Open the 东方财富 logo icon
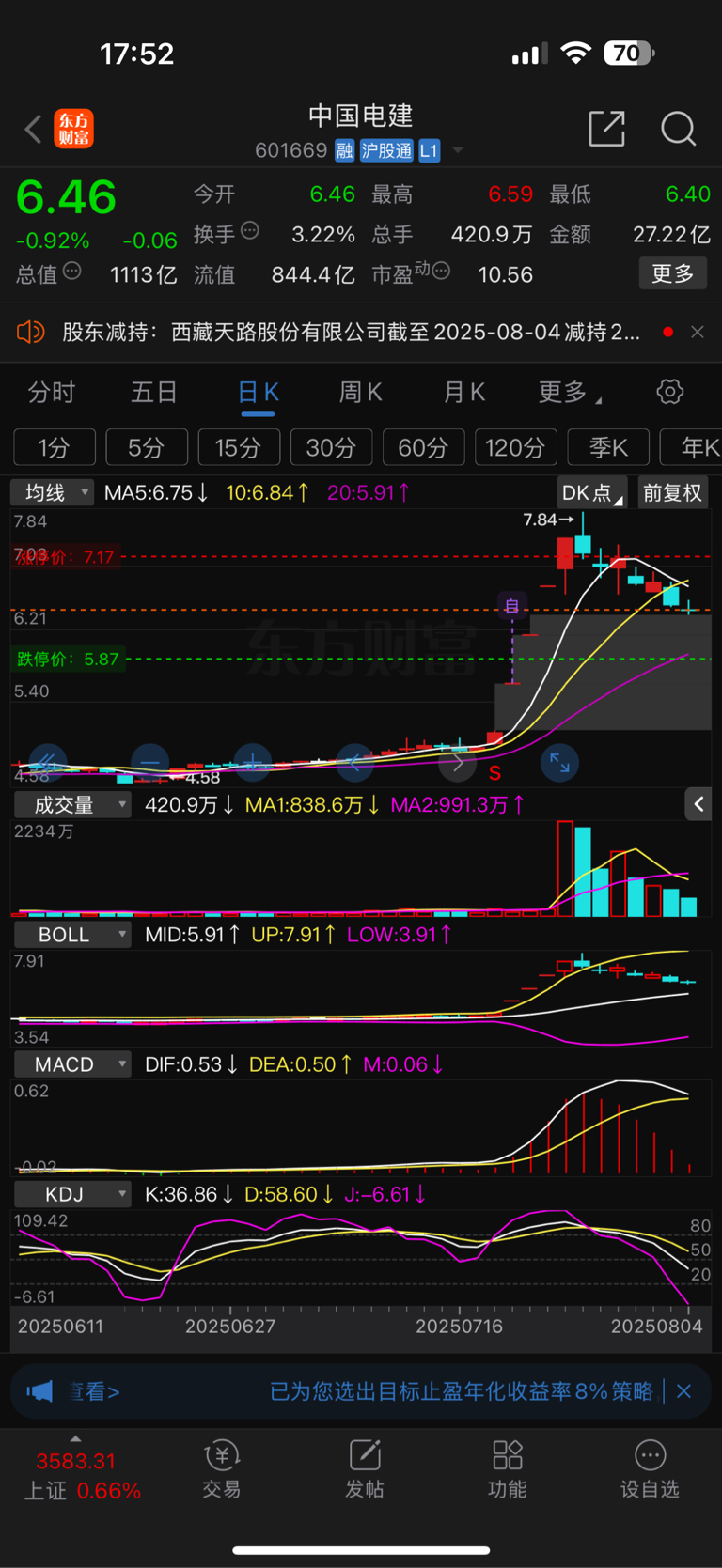This screenshot has height=1568, width=722. pos(73,129)
